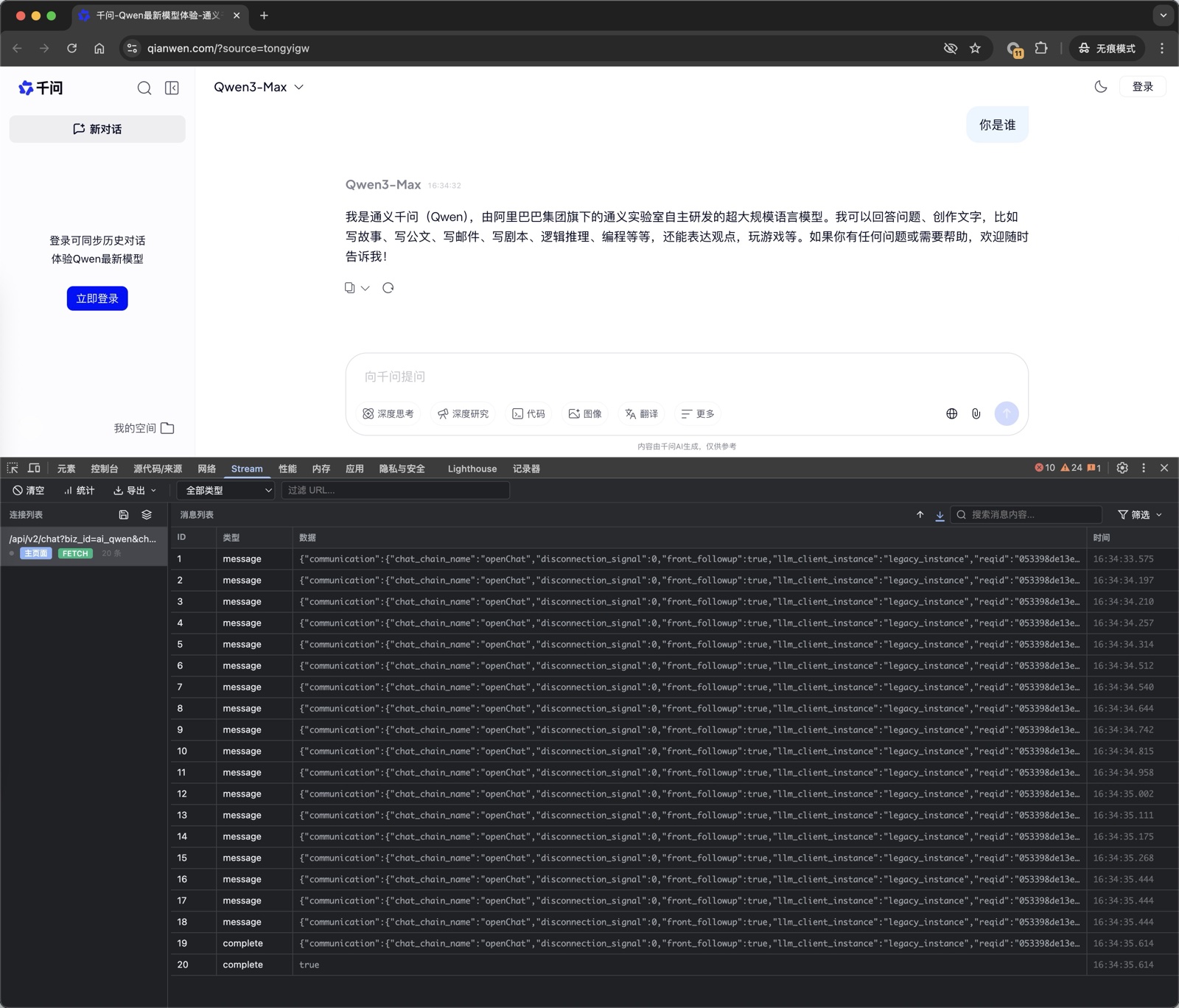
Task: Show Stream statistics with 统计
Action: 79,491
